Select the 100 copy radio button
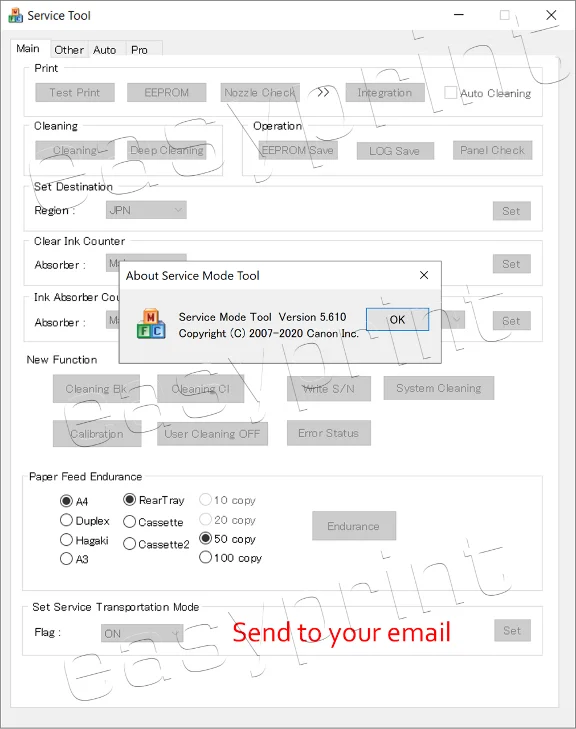Screen dimensions: 576x729 (205, 557)
